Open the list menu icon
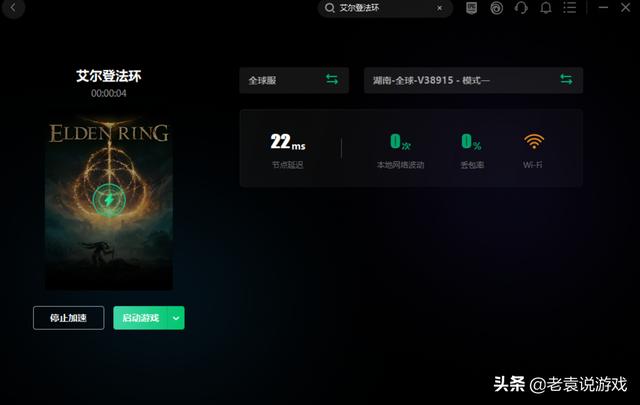The image size is (640, 405). point(570,7)
